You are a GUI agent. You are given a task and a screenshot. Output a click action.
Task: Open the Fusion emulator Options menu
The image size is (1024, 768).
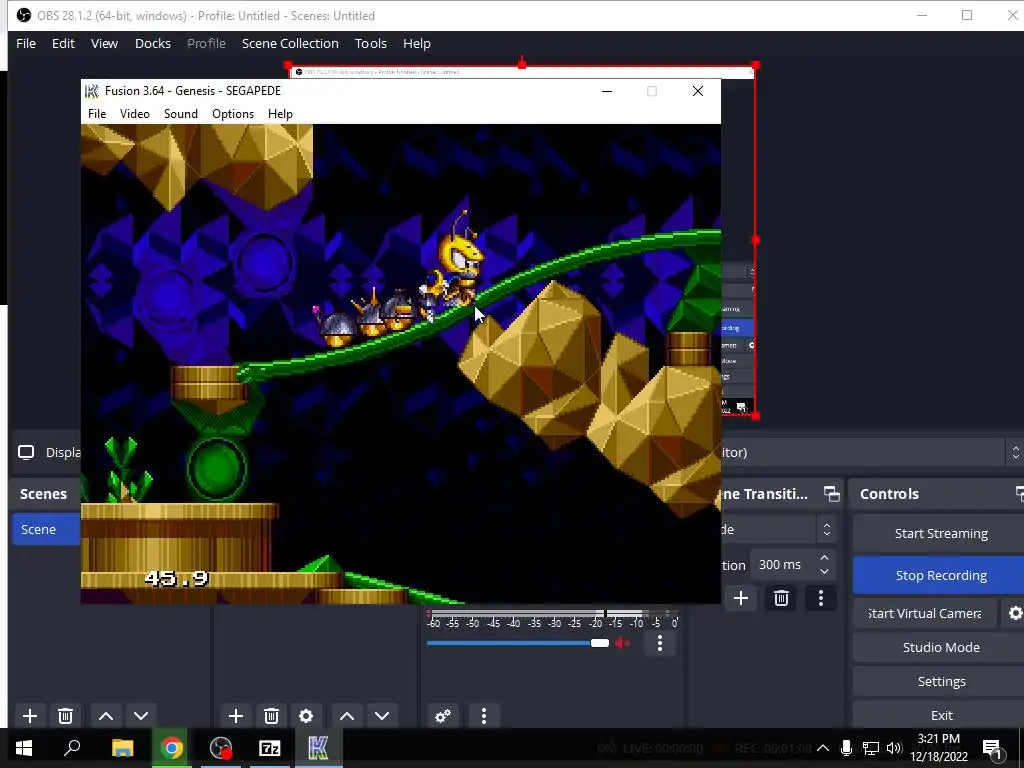coord(233,114)
